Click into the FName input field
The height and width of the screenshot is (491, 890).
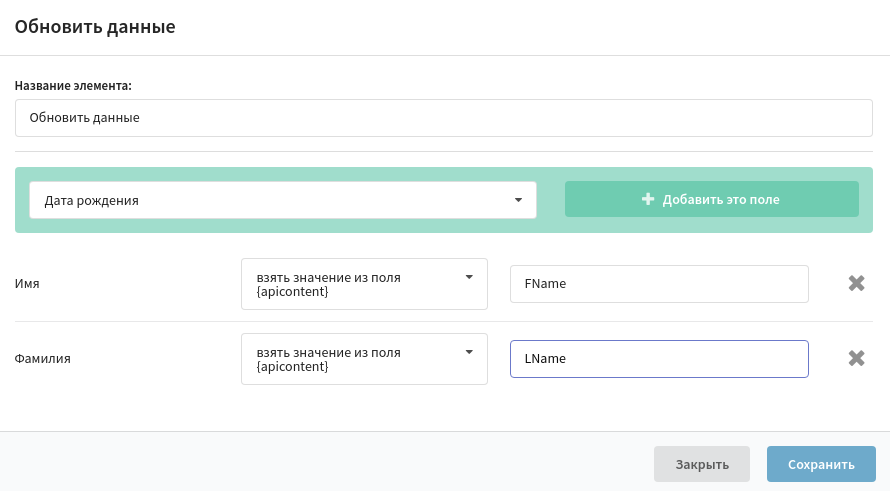point(659,284)
